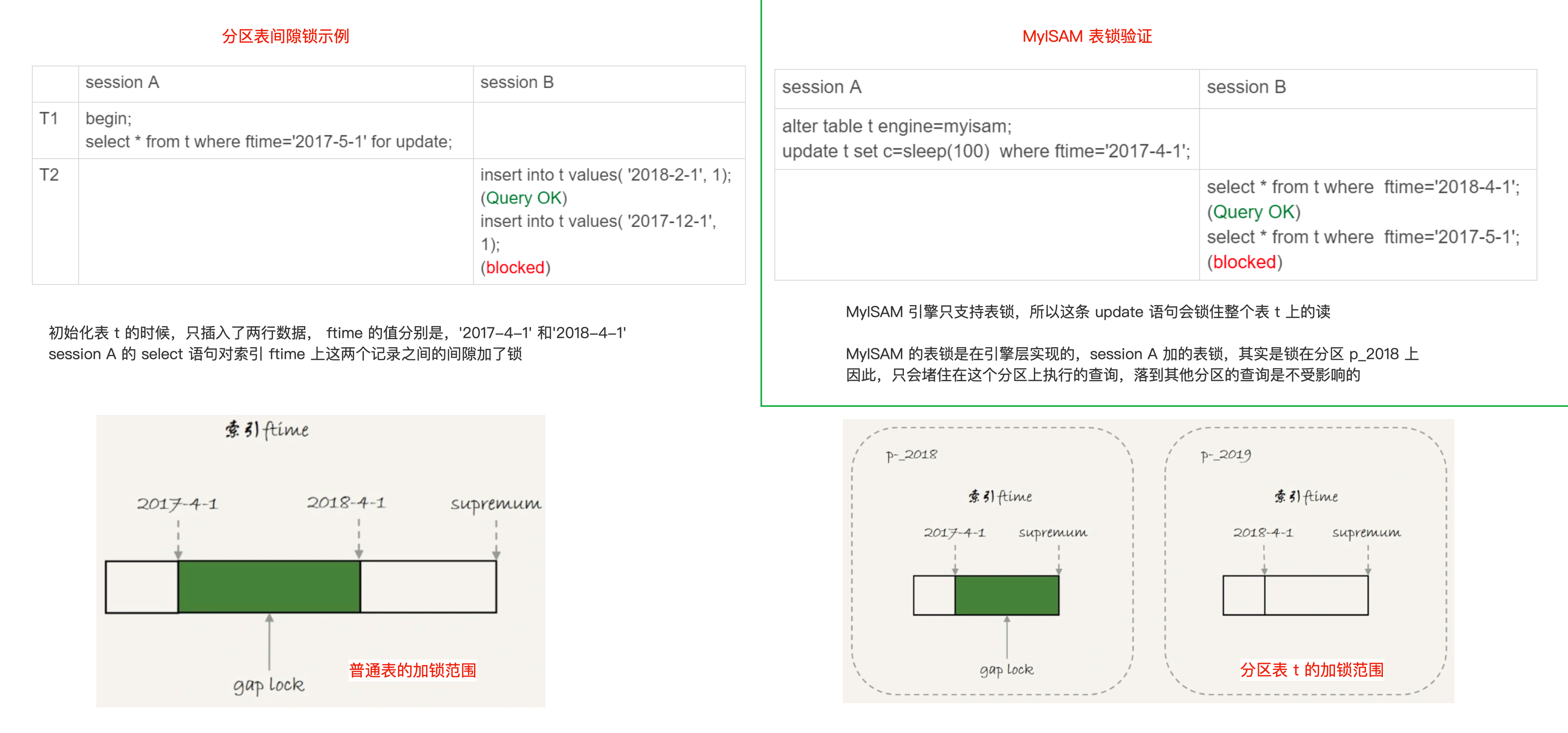The width and height of the screenshot is (1568, 733).
Task: Click the session B header in right table
Action: pyautogui.click(x=1246, y=87)
